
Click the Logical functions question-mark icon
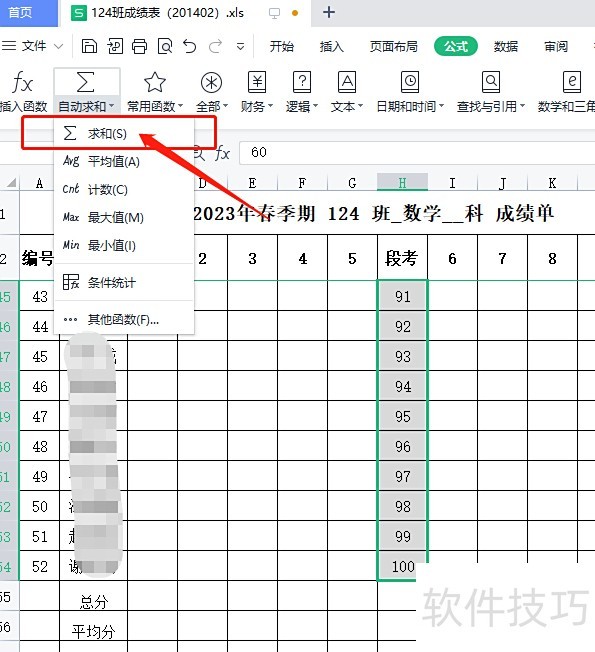[302, 82]
